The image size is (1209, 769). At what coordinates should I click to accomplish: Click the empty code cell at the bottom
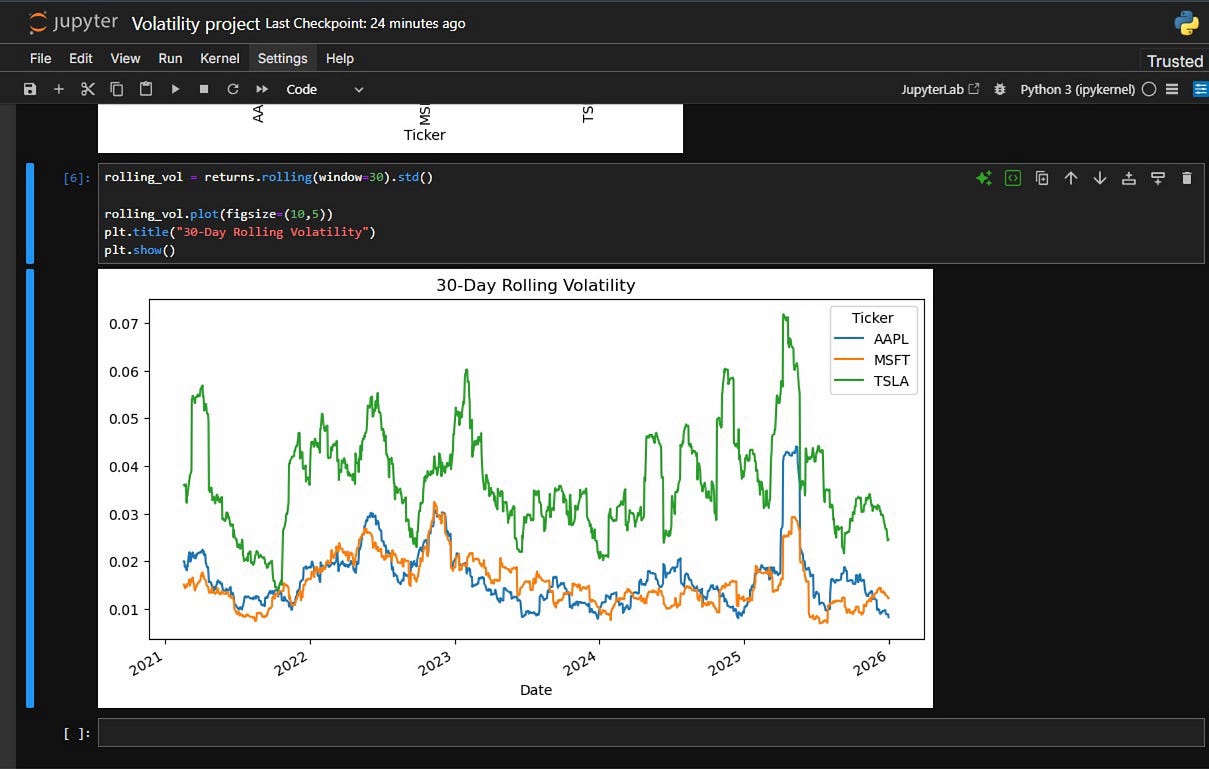651,733
